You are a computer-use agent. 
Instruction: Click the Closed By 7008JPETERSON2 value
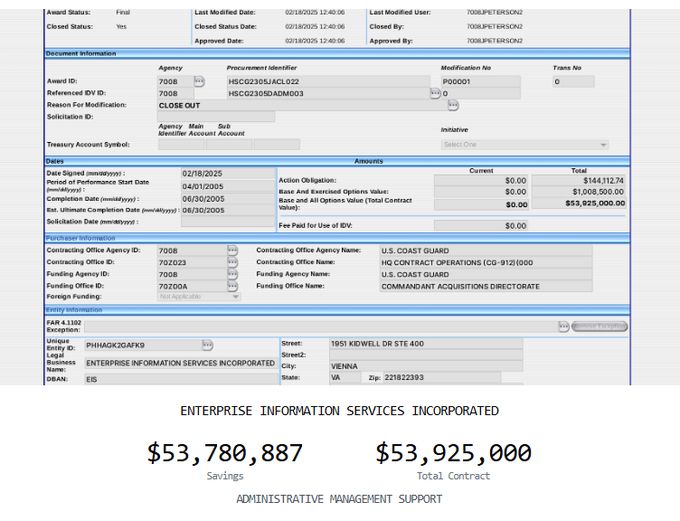494,26
